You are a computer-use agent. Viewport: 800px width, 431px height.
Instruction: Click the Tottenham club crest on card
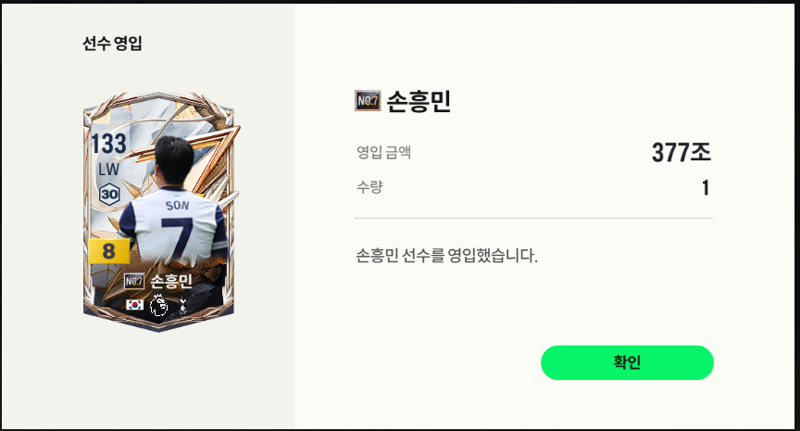tap(183, 306)
